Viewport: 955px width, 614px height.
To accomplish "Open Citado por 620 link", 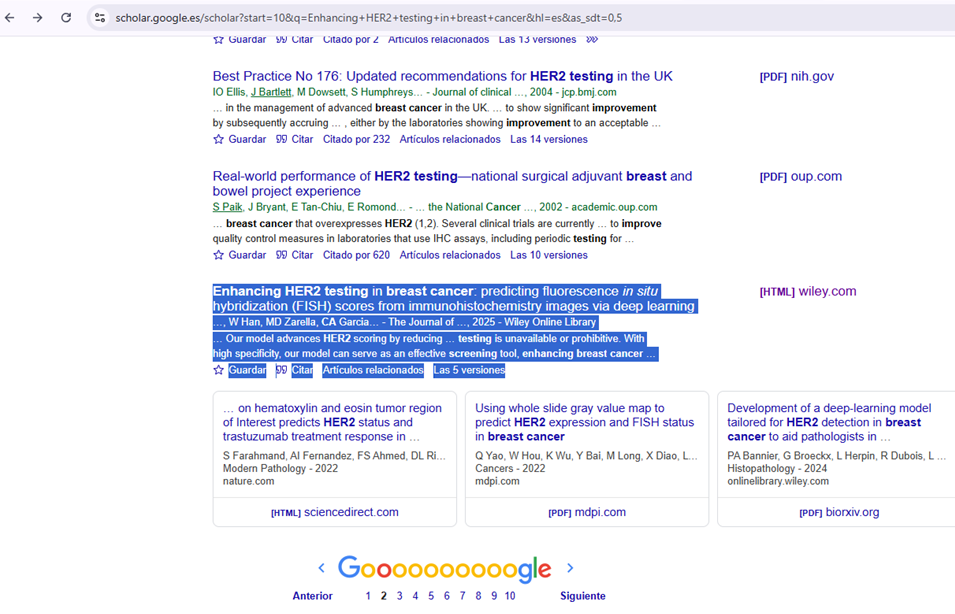I will tap(356, 255).
